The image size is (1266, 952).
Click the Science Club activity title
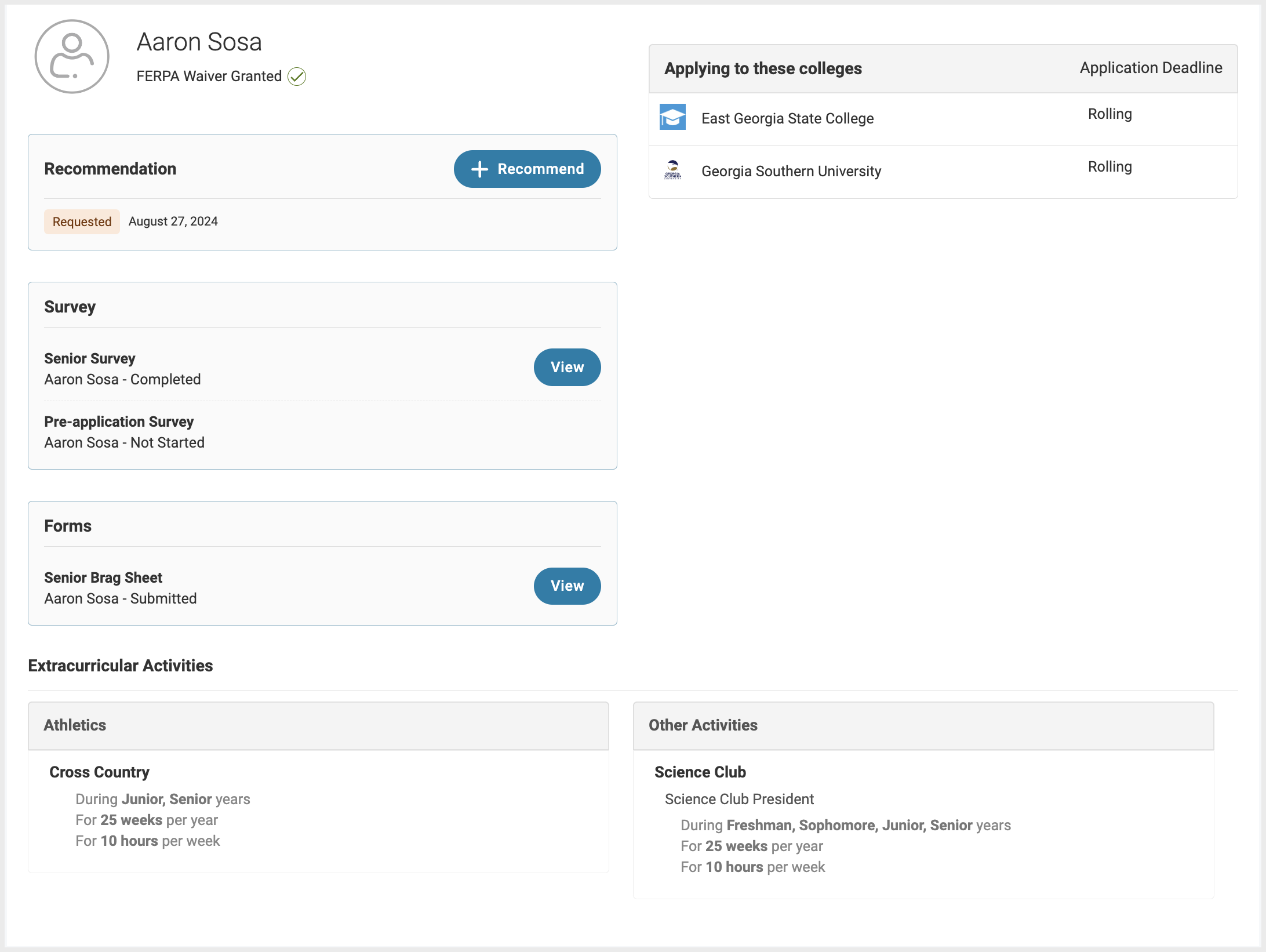700,773
